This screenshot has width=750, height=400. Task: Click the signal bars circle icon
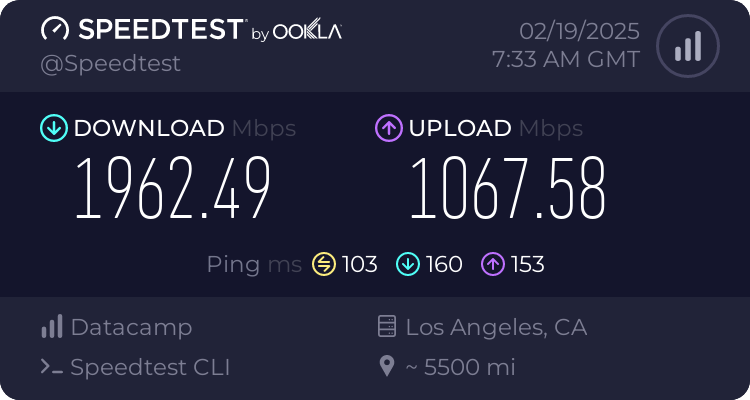coord(686,46)
